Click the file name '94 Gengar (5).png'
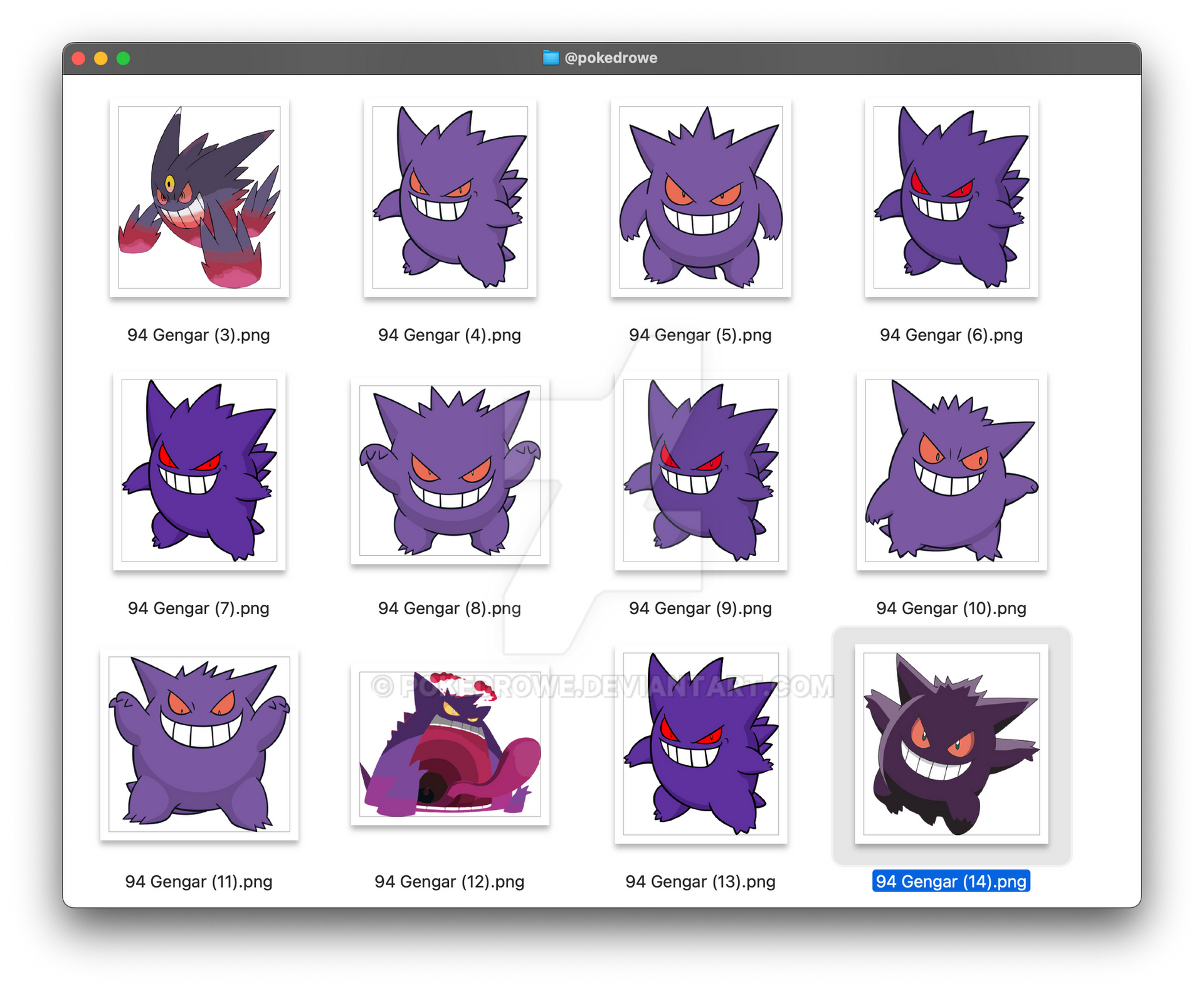This screenshot has width=1204, height=990. pyautogui.click(x=700, y=335)
